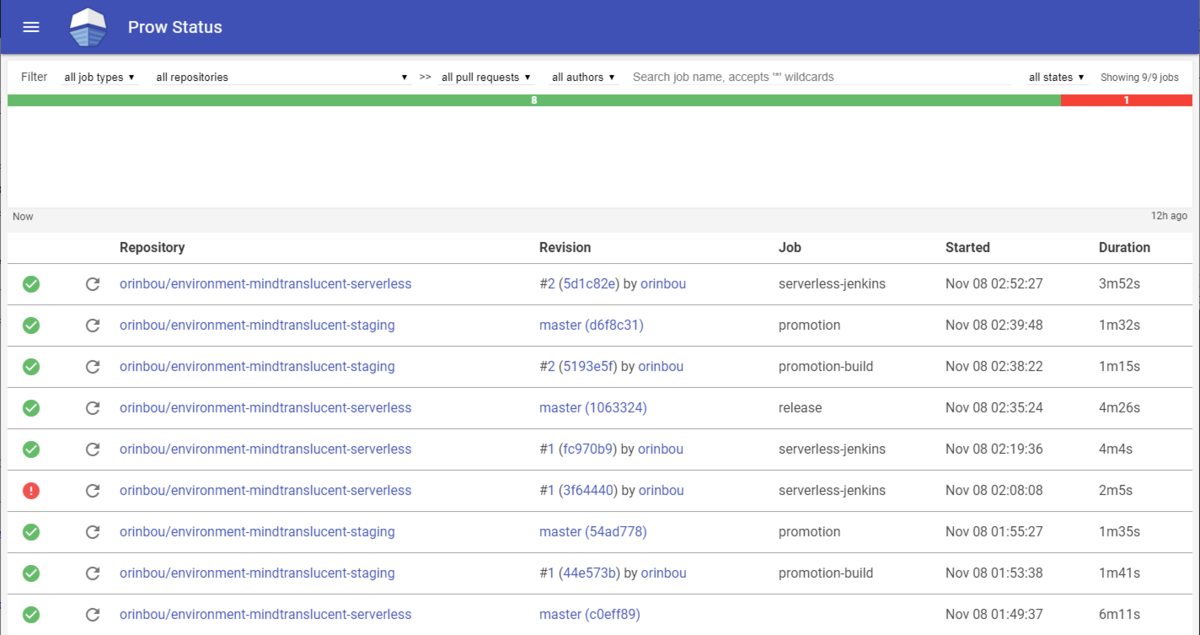The image size is (1200, 635).
Task: Open staging repository link in master (d6f8c31) row
Action: 257,325
